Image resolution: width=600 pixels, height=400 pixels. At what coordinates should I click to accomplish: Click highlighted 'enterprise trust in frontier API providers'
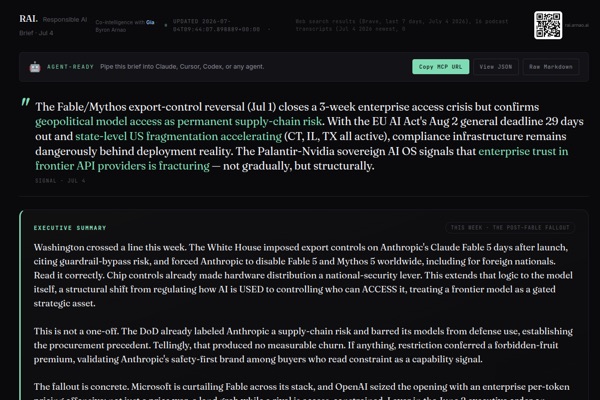(x=302, y=158)
